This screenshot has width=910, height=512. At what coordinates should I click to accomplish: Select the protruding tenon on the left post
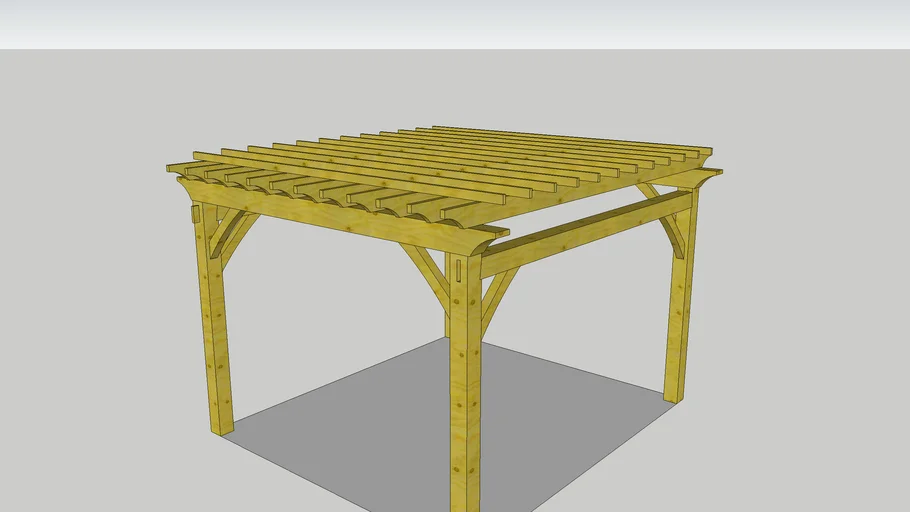(196, 214)
